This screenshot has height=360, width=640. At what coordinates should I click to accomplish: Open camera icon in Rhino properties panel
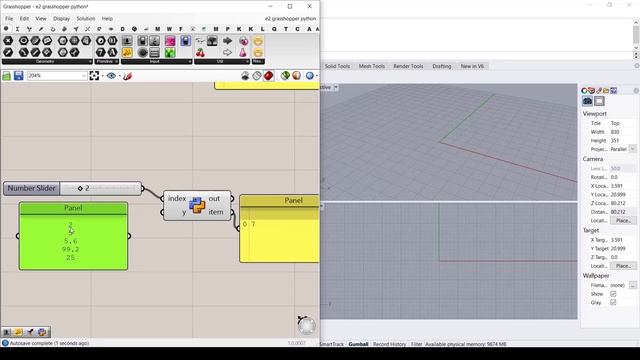point(587,101)
